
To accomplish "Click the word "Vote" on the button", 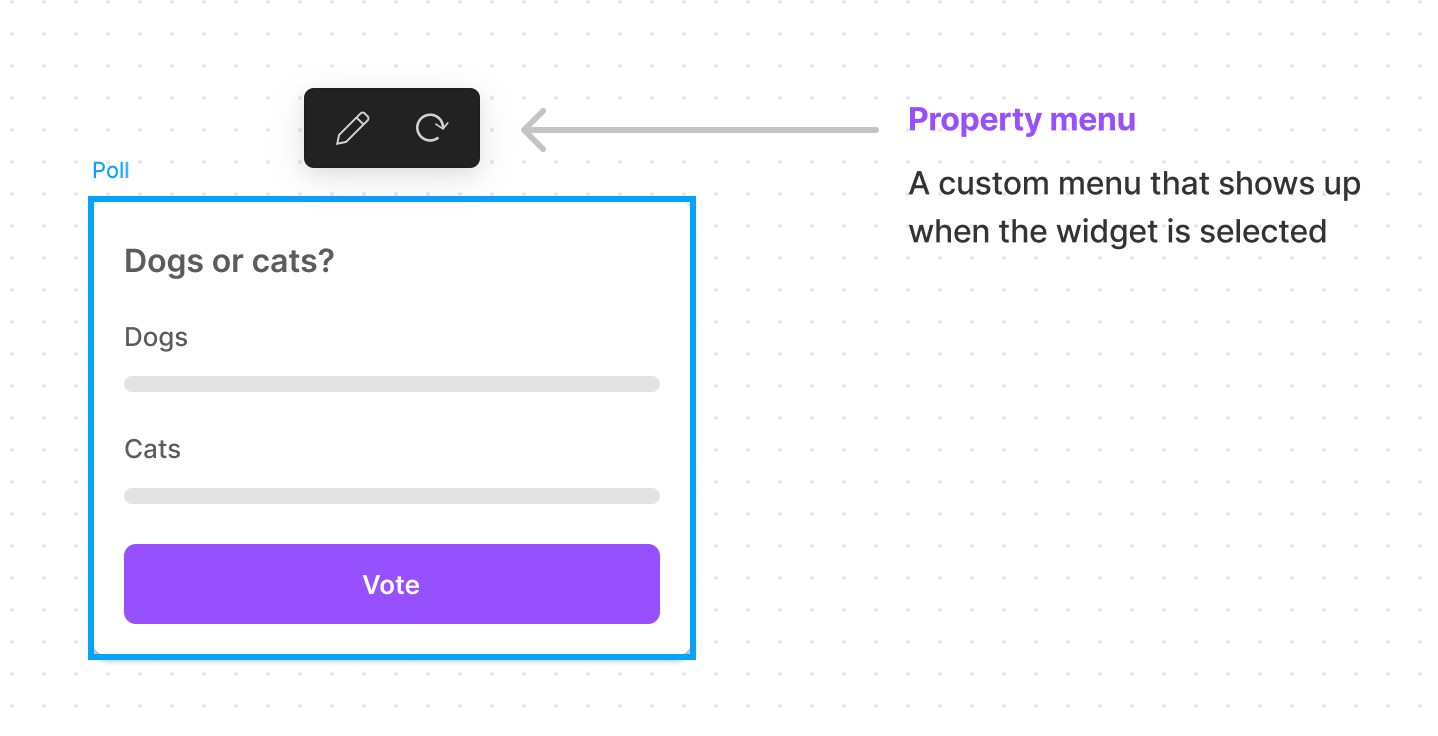I will coord(391,585).
